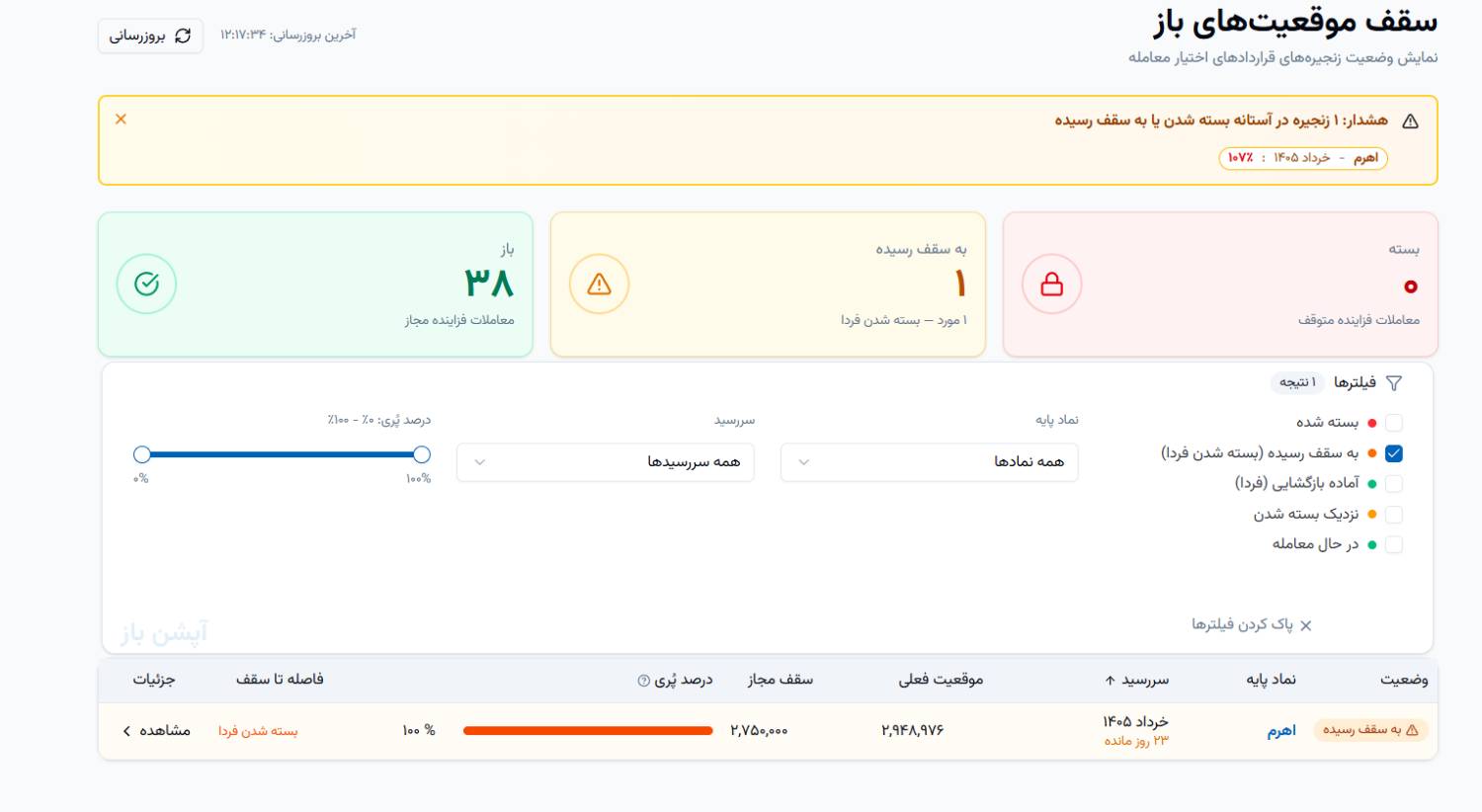Dismiss the warning banner with X icon
Viewport: 1482px width, 812px height.
click(x=121, y=119)
